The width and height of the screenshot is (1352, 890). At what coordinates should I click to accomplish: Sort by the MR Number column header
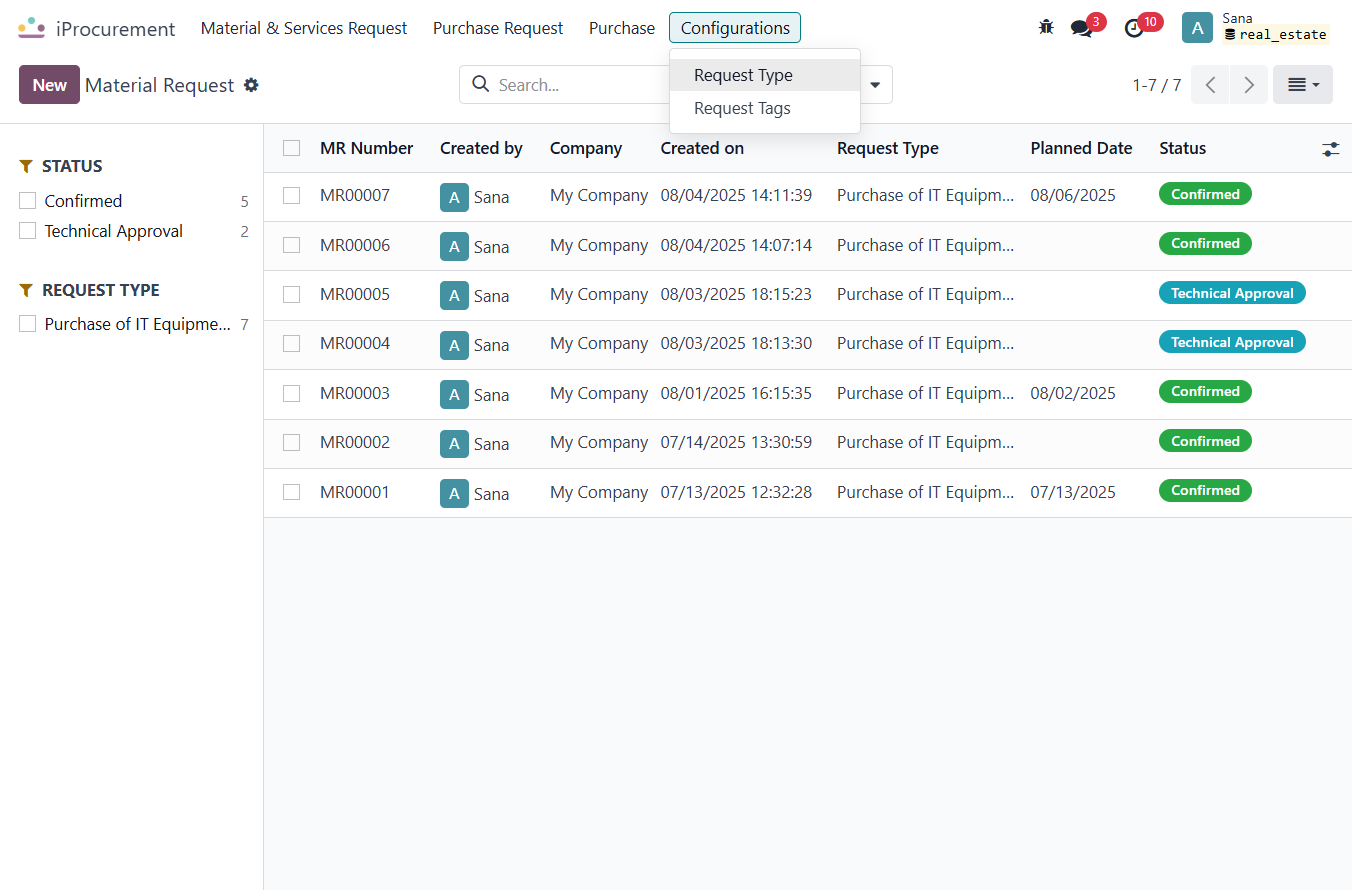367,148
